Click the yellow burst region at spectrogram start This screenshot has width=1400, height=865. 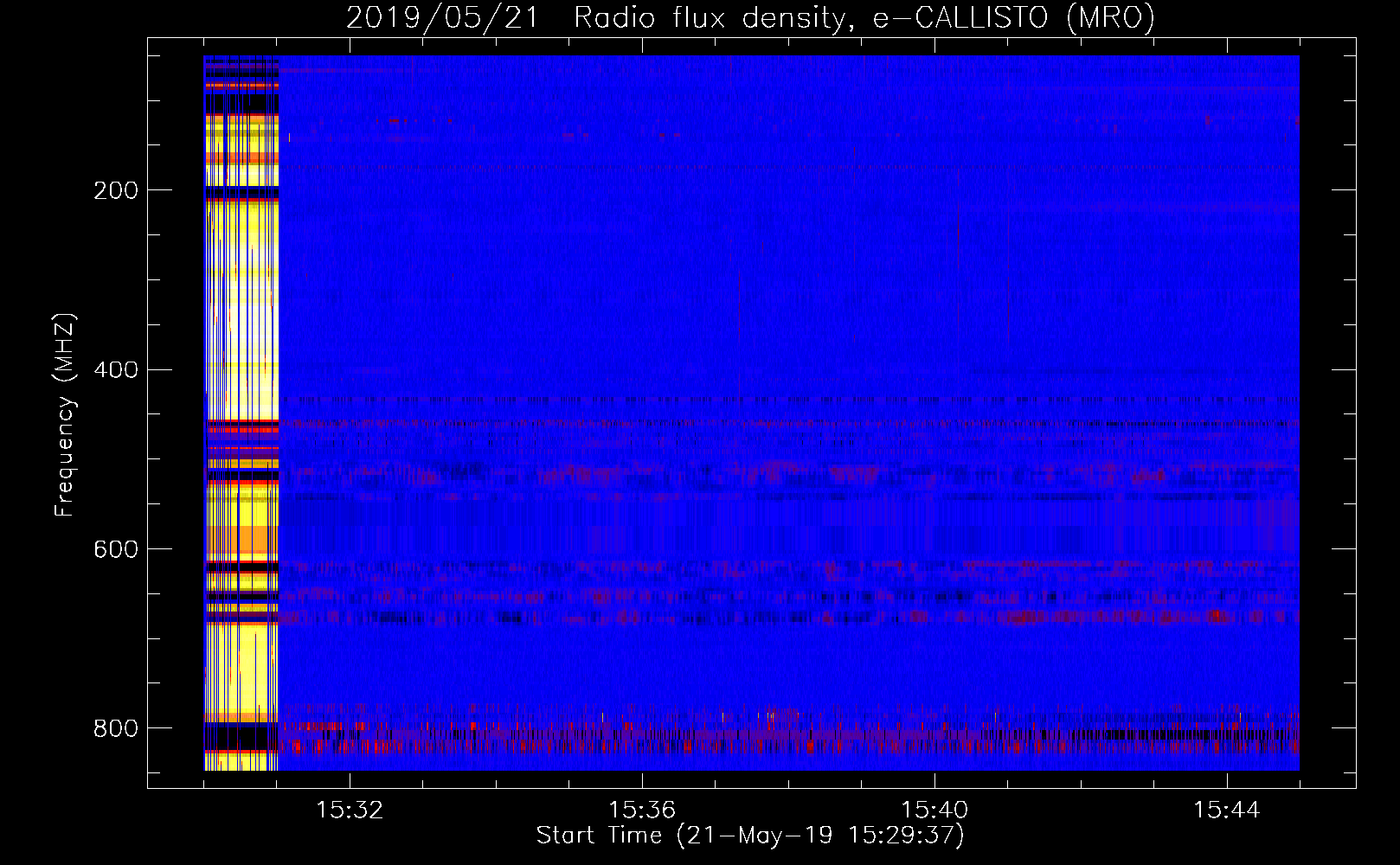241,413
